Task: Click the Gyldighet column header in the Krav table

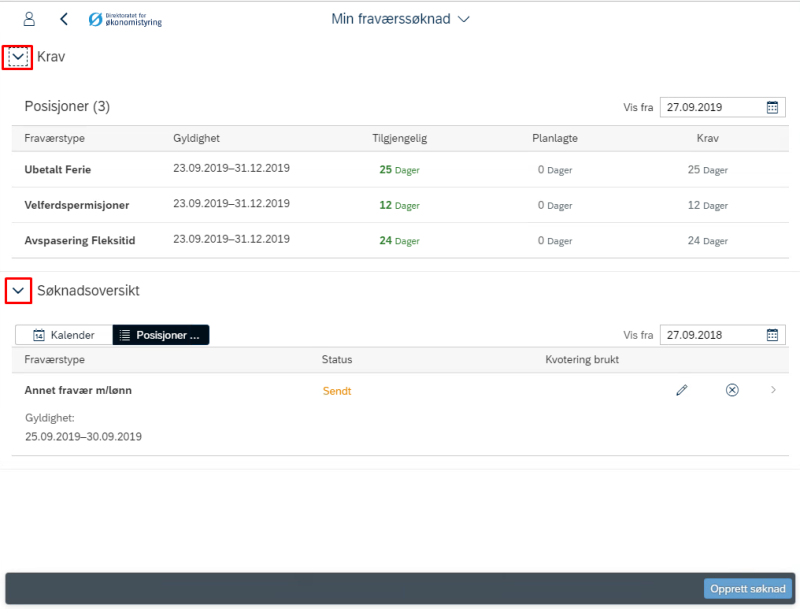Action: pos(196,138)
